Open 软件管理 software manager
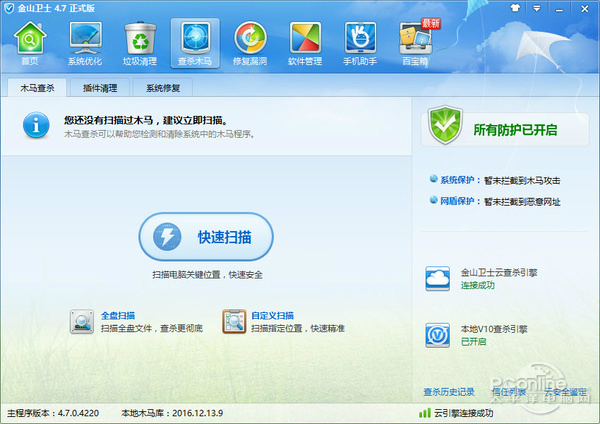 (x=305, y=43)
